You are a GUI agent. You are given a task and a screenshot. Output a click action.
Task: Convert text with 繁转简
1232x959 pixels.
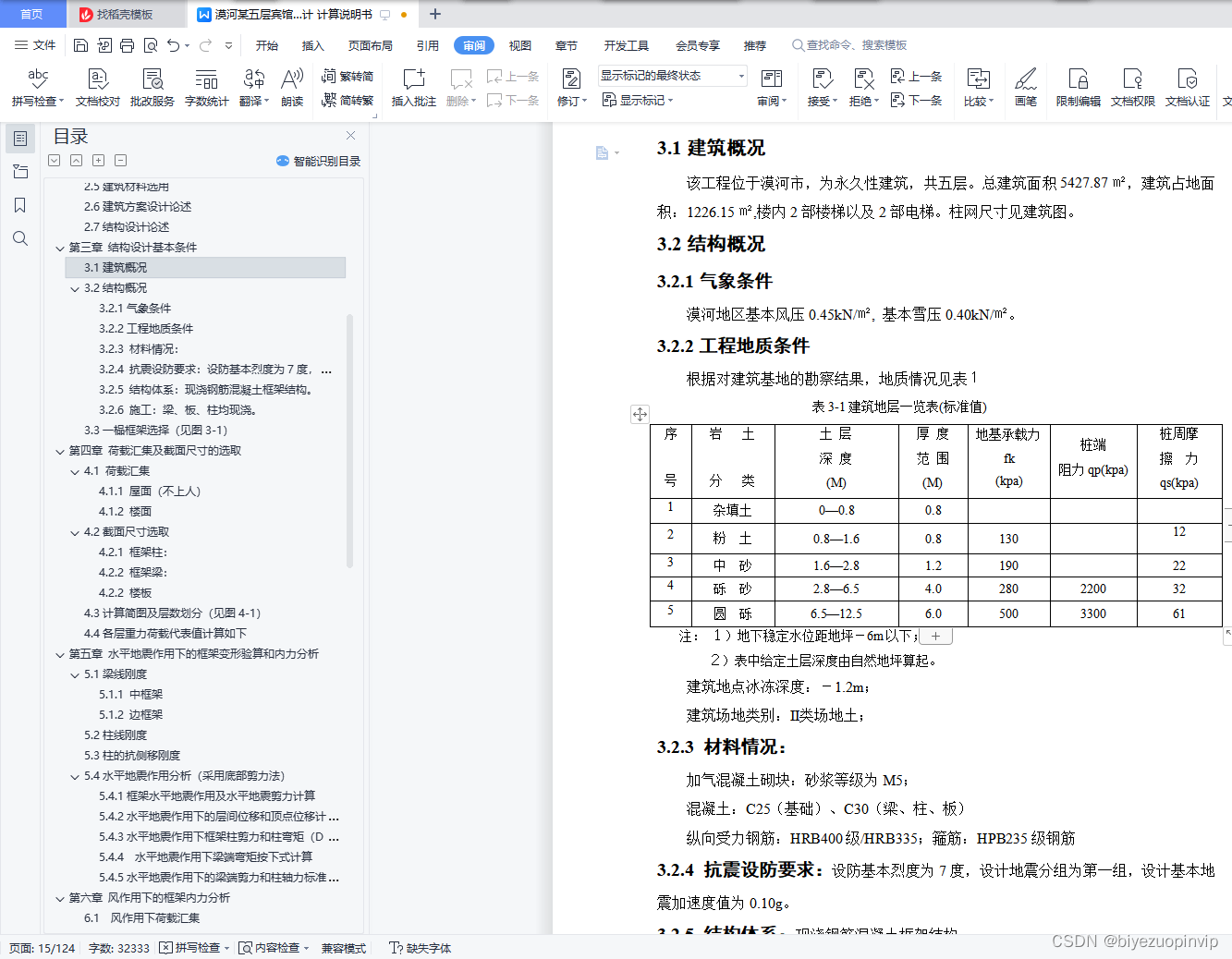point(348,77)
